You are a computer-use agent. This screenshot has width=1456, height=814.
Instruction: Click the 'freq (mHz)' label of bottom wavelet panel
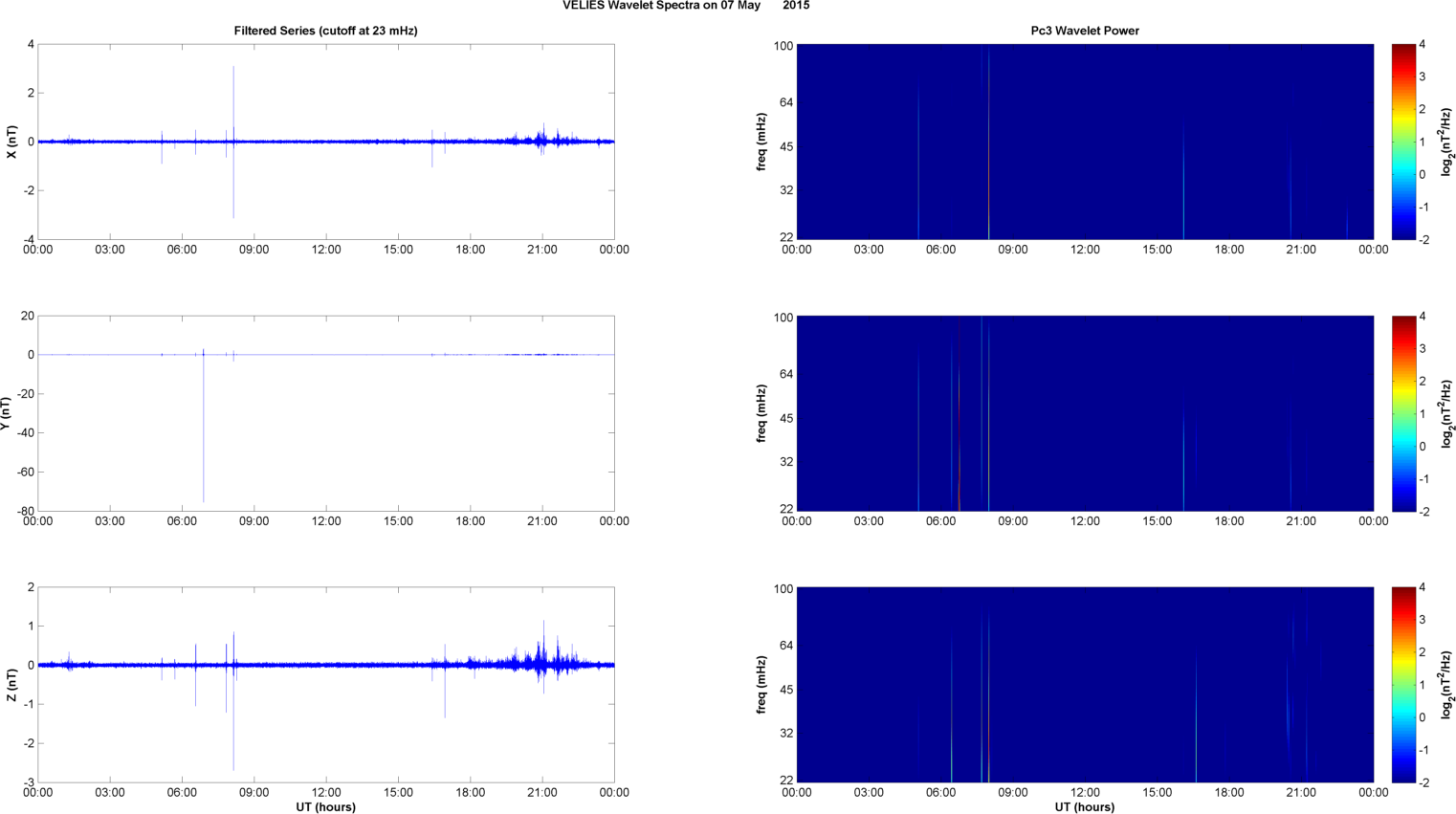point(761,685)
